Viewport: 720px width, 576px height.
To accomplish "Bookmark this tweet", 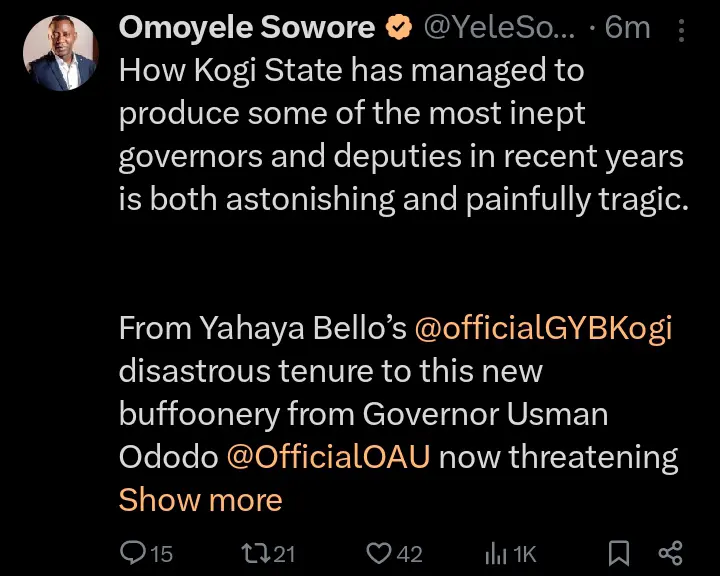I will [x=619, y=552].
